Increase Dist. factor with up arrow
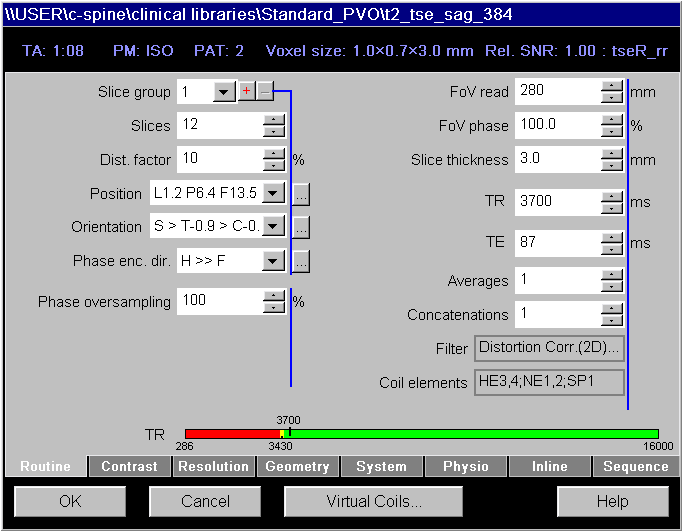Screen dimensions: 682x531 click(x=274, y=153)
